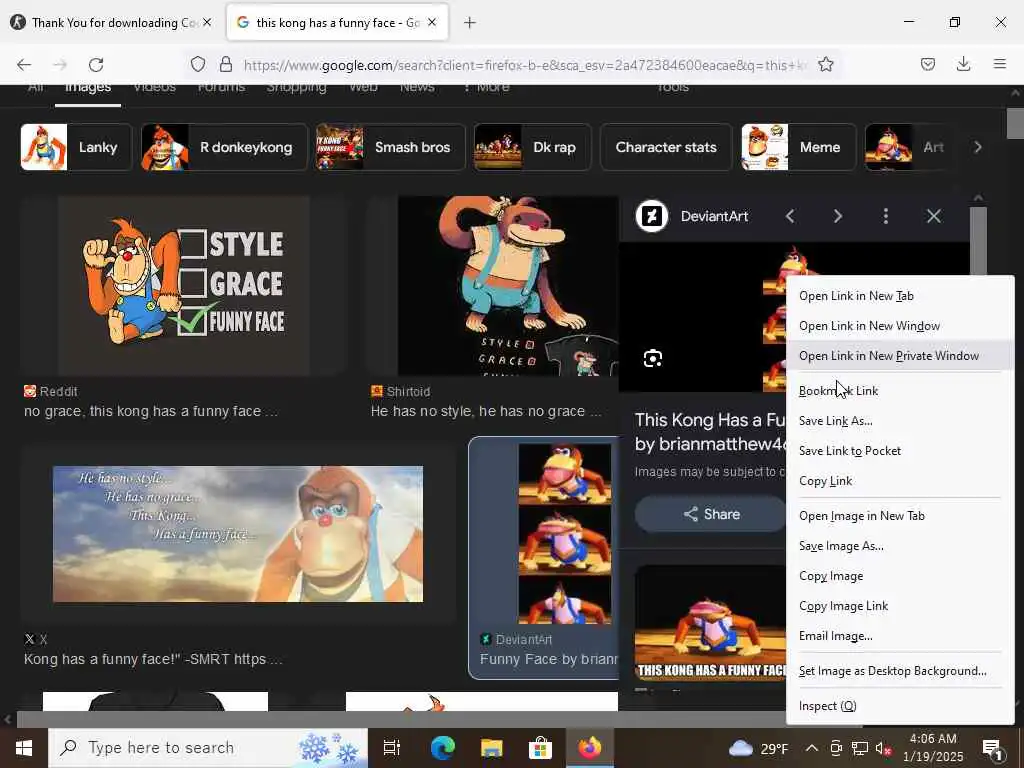Screen dimensions: 1024x768
Task: Open the weather widget showing 29°F
Action: click(x=758, y=748)
